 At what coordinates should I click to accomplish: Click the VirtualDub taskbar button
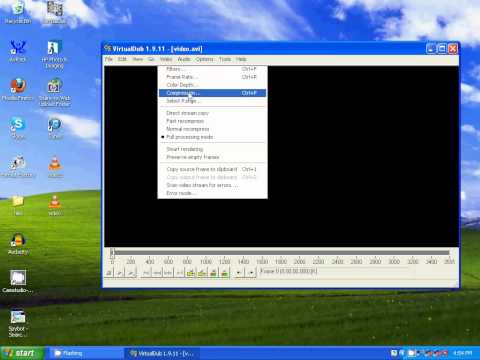coord(163,353)
